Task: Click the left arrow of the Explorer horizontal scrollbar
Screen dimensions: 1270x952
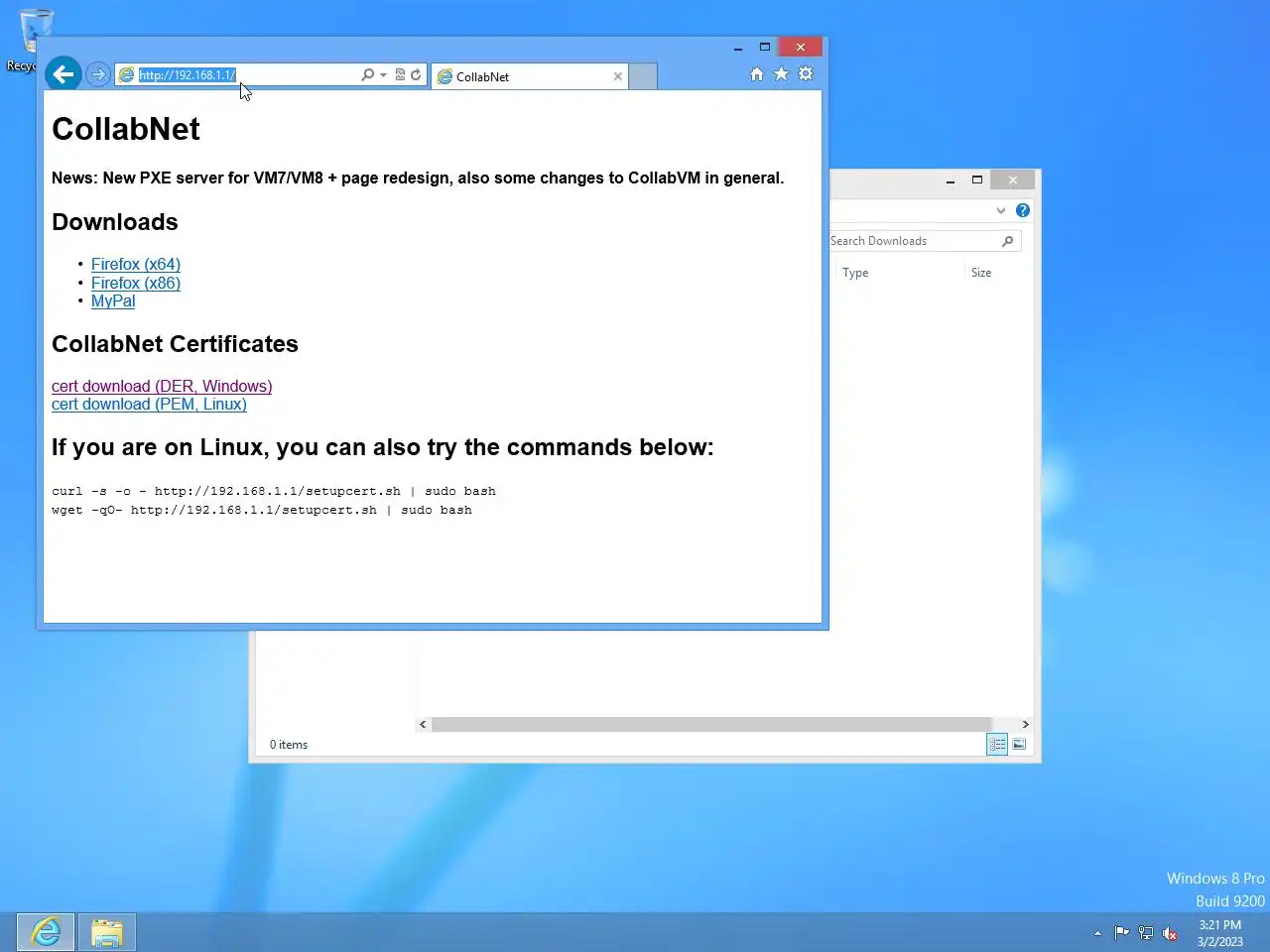Action: pyautogui.click(x=423, y=724)
